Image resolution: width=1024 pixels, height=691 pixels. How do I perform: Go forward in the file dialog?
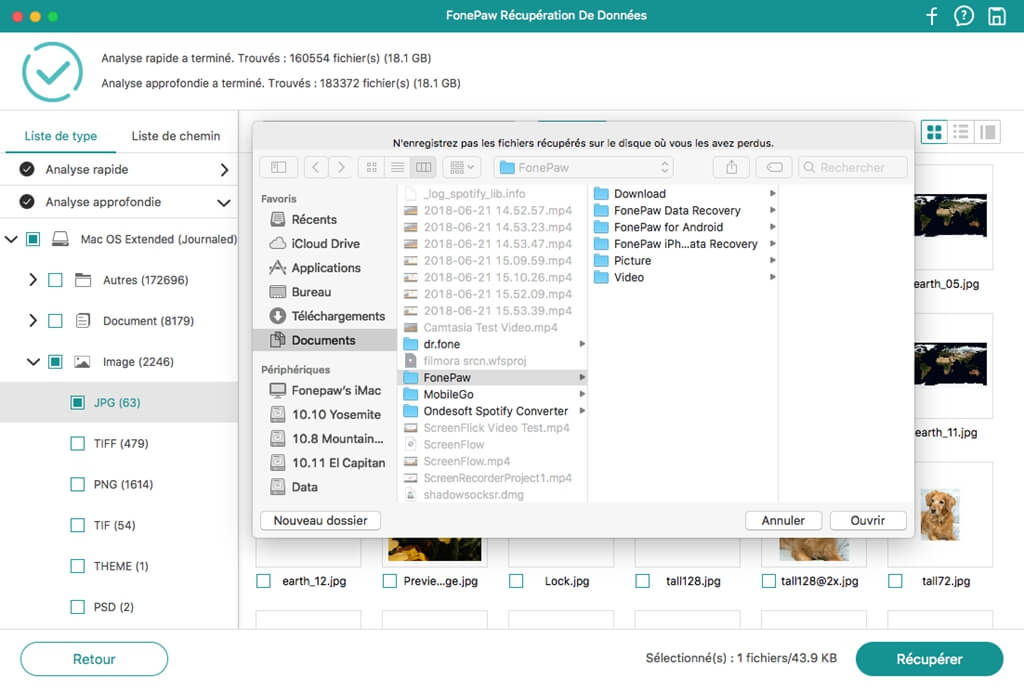[x=341, y=167]
